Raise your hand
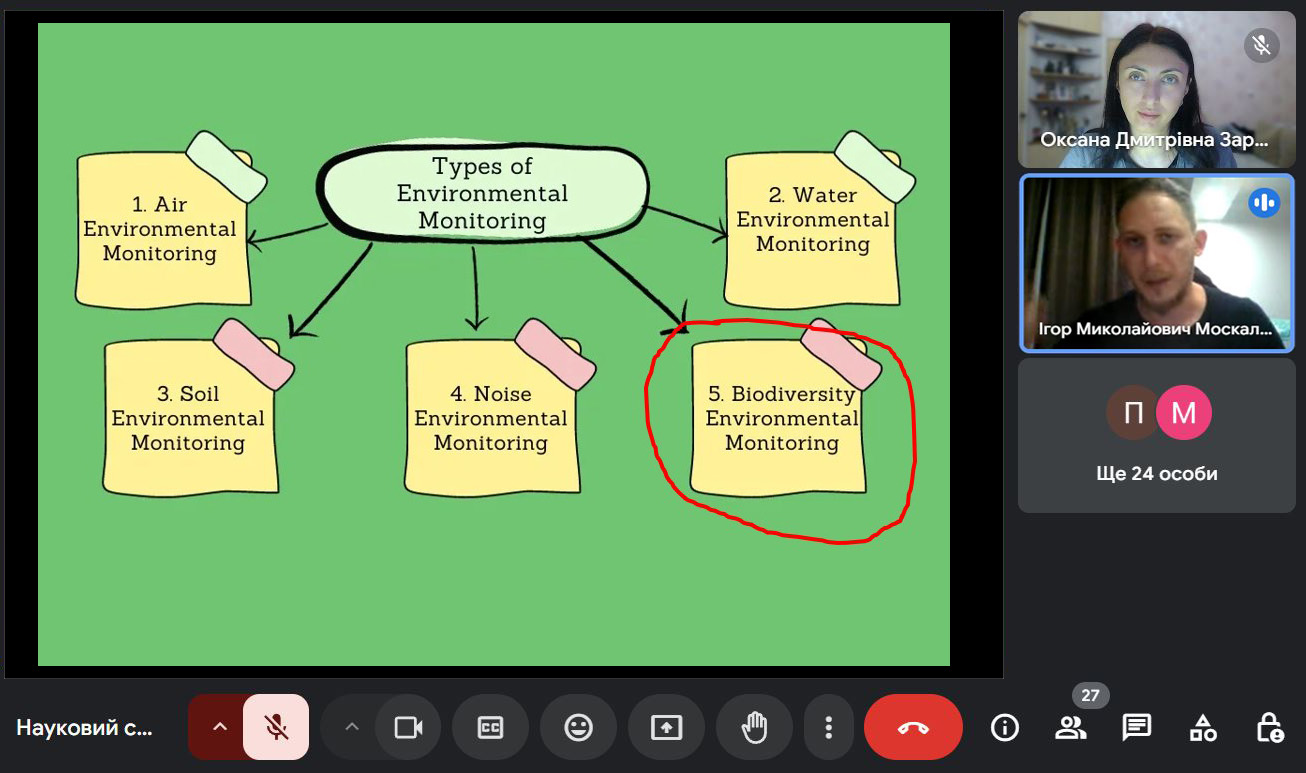The image size is (1306, 773). point(754,727)
